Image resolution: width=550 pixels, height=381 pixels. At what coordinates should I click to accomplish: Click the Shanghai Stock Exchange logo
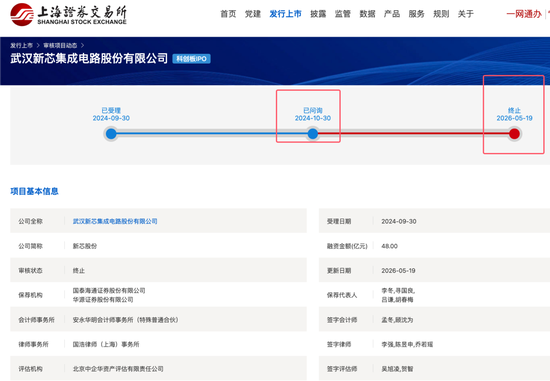tap(68, 15)
